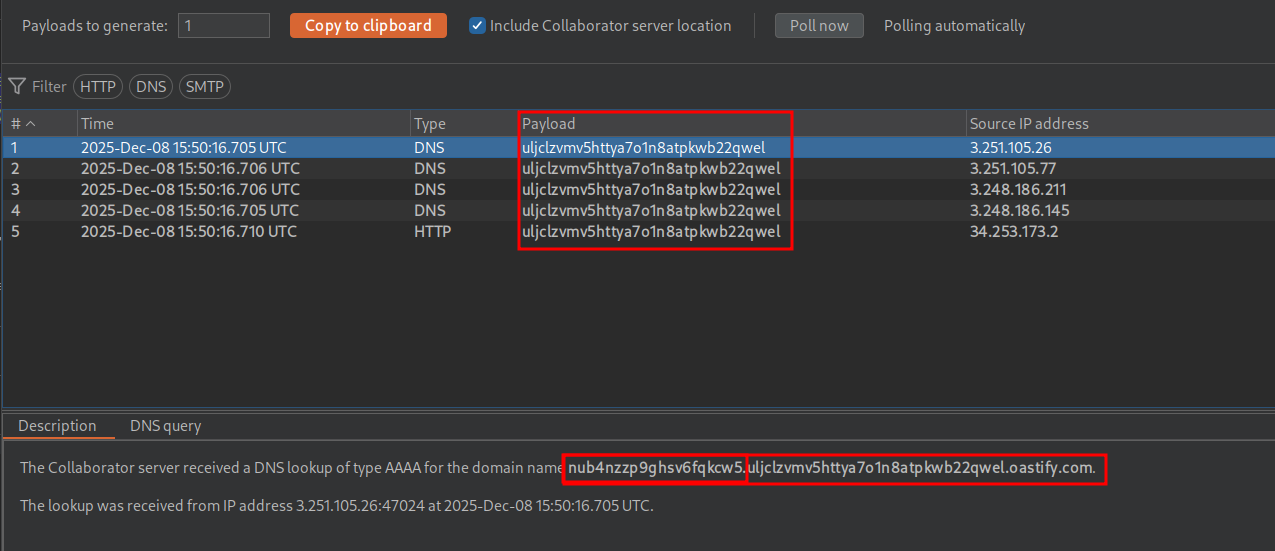Click the Payloads to generate field
Screen dimensions: 1275x551
click(224, 26)
